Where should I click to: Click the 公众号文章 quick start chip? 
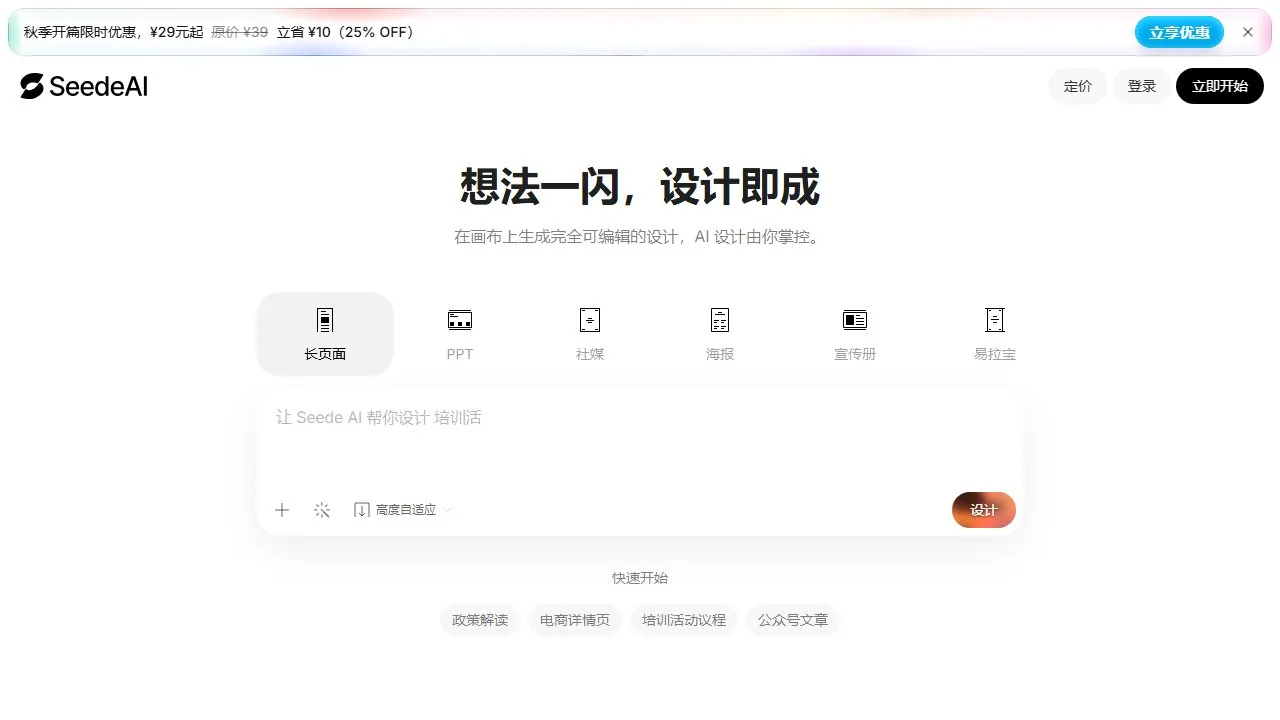(793, 620)
